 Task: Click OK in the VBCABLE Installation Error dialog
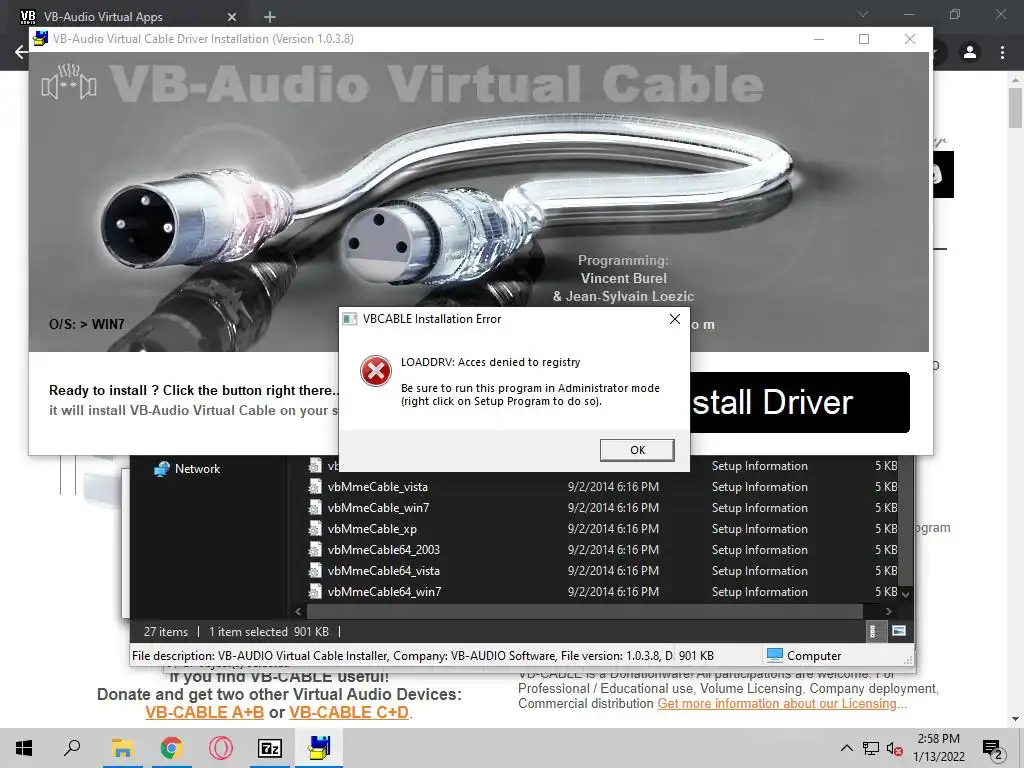(637, 450)
